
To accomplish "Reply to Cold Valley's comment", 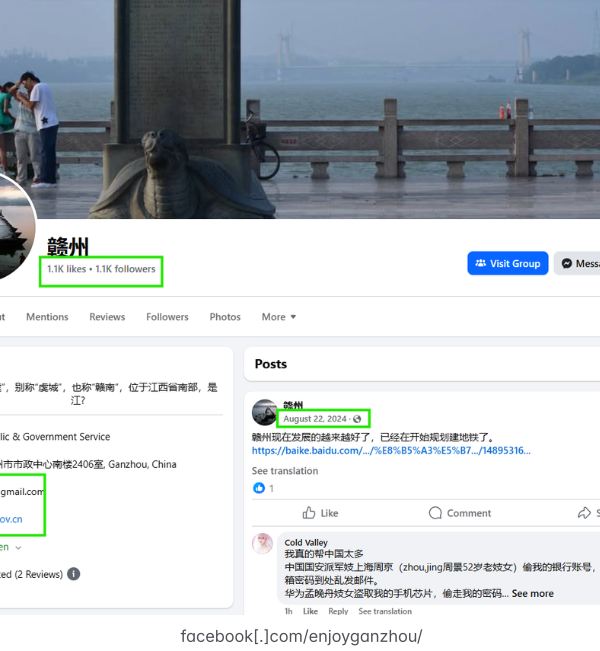I will 338,611.
